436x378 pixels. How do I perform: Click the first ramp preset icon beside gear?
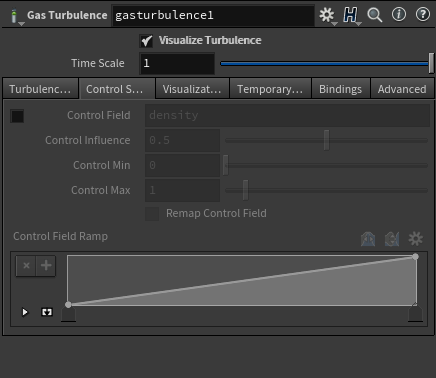pos(368,239)
